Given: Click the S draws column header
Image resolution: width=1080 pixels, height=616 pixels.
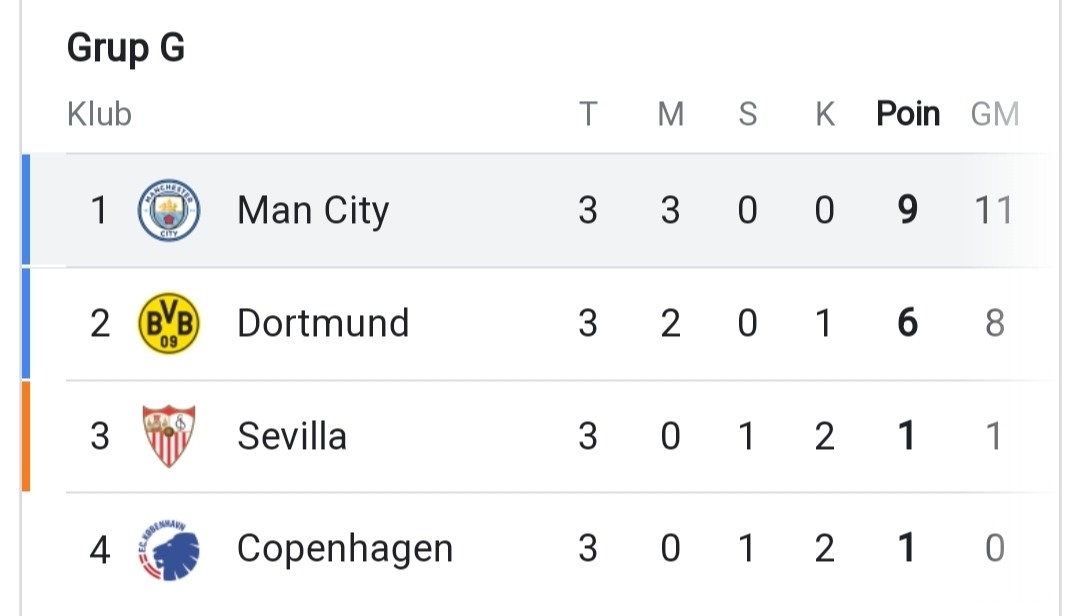Looking at the screenshot, I should 748,114.
